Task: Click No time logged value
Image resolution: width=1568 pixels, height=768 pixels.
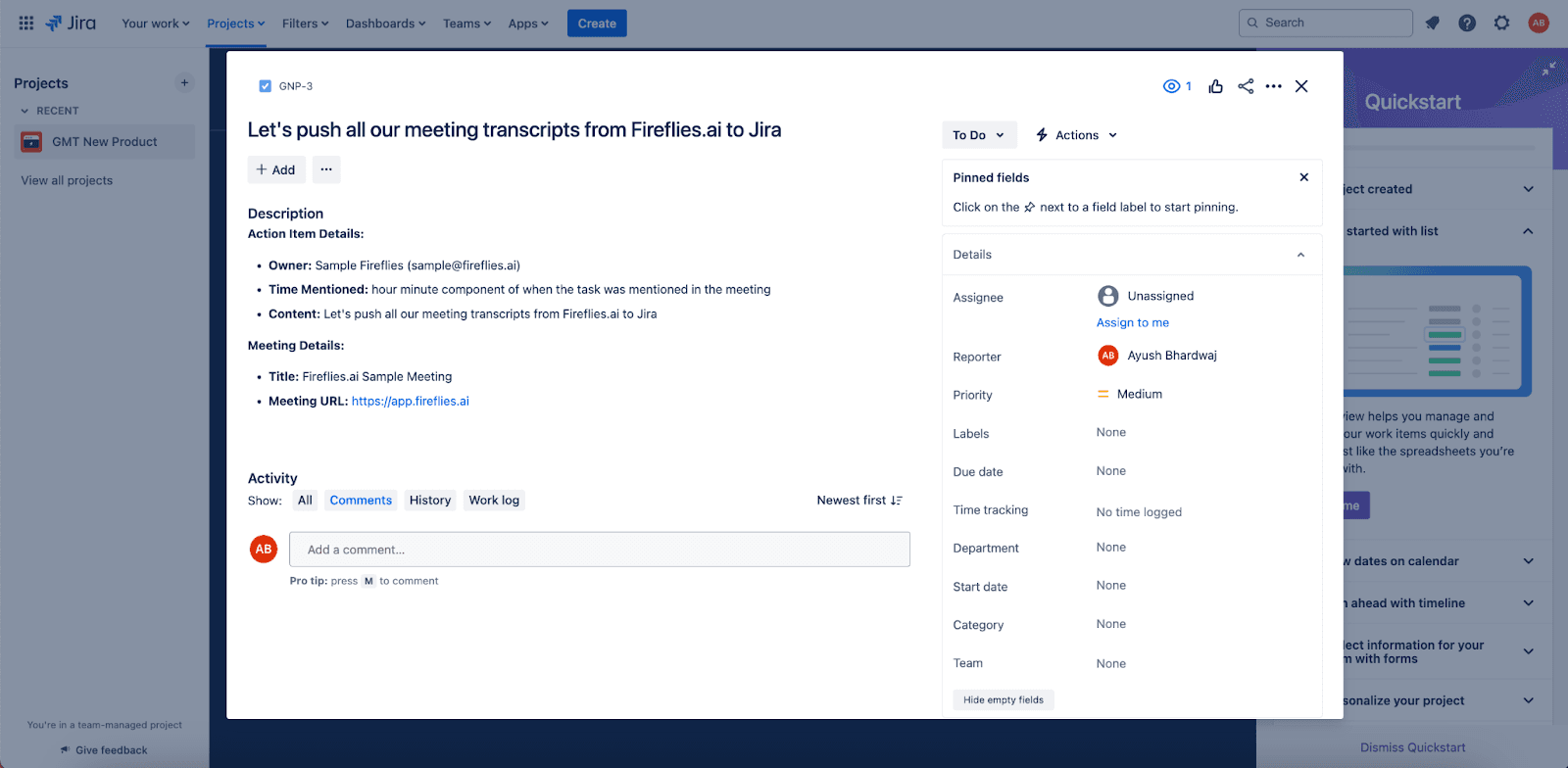Action: 1139,511
